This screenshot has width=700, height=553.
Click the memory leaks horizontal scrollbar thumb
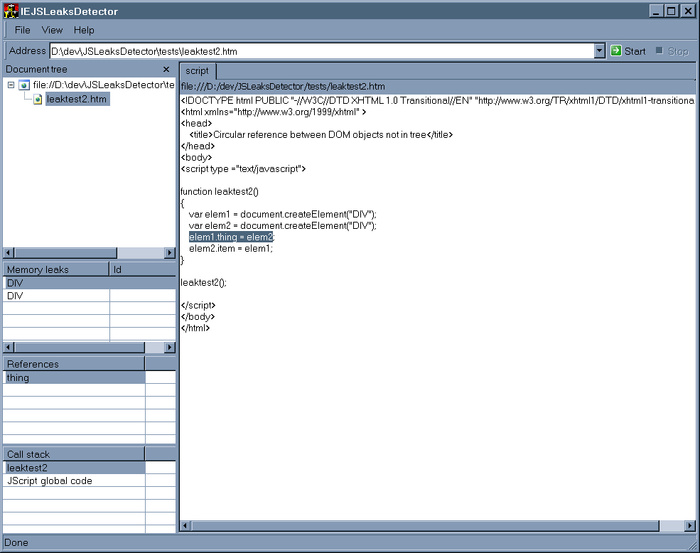click(79, 347)
